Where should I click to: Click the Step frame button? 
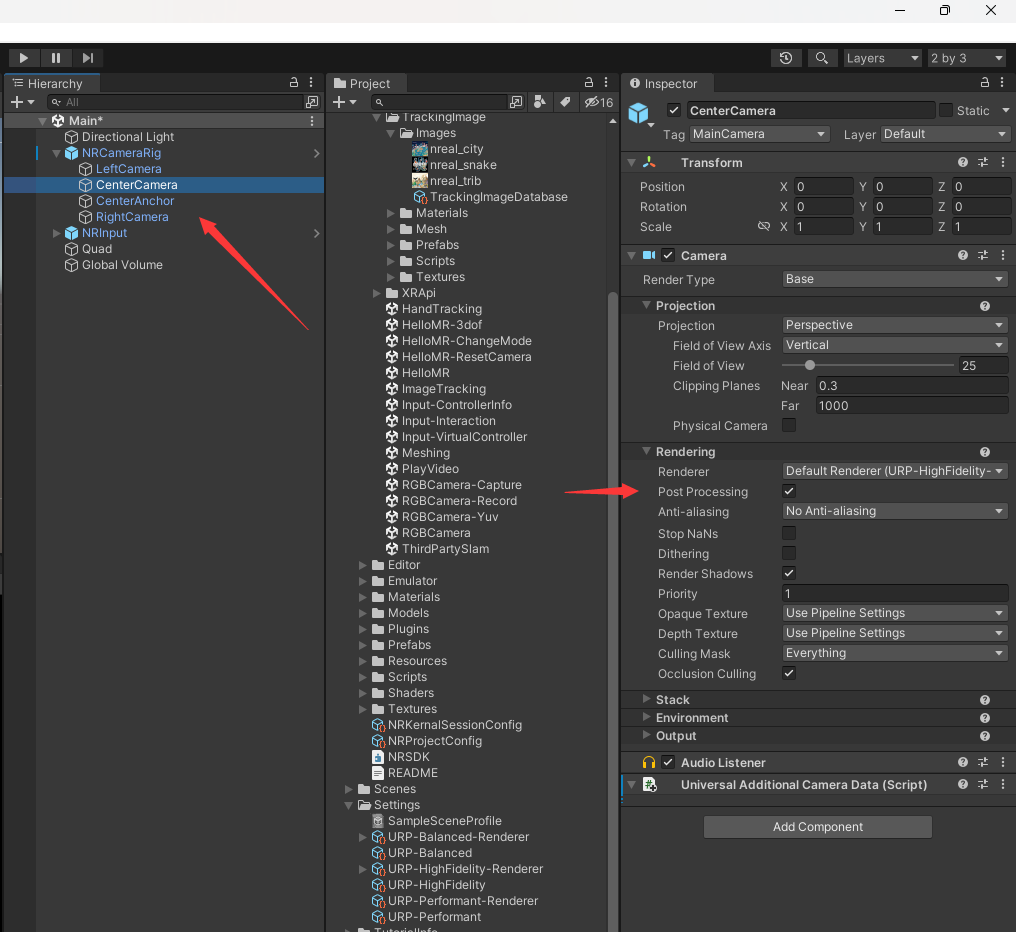pyautogui.click(x=88, y=58)
